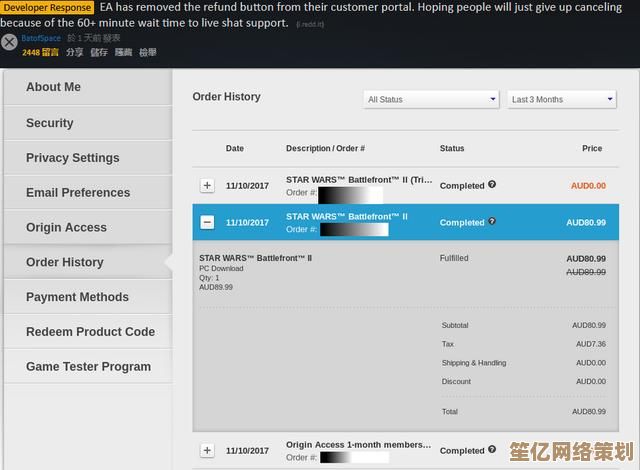The height and width of the screenshot is (470, 640).
Task: Click help icon in highlighted Battlefront II row
Action: point(492,222)
